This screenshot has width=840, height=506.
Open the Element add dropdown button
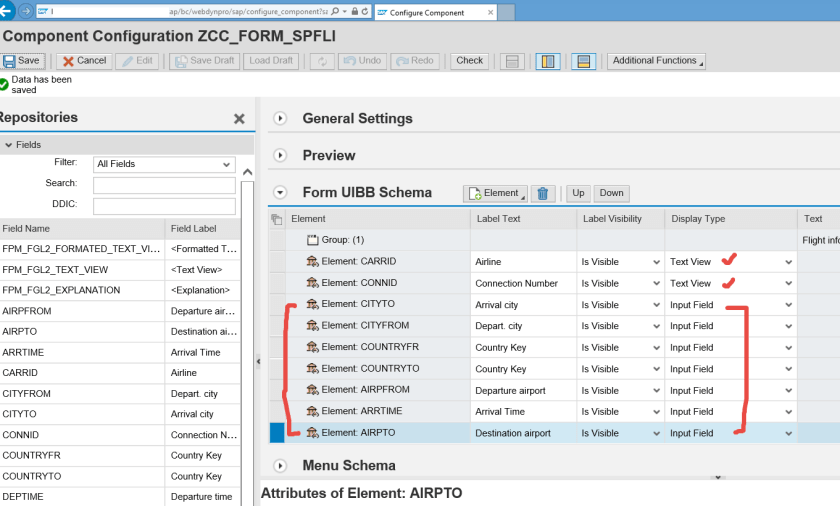click(495, 193)
